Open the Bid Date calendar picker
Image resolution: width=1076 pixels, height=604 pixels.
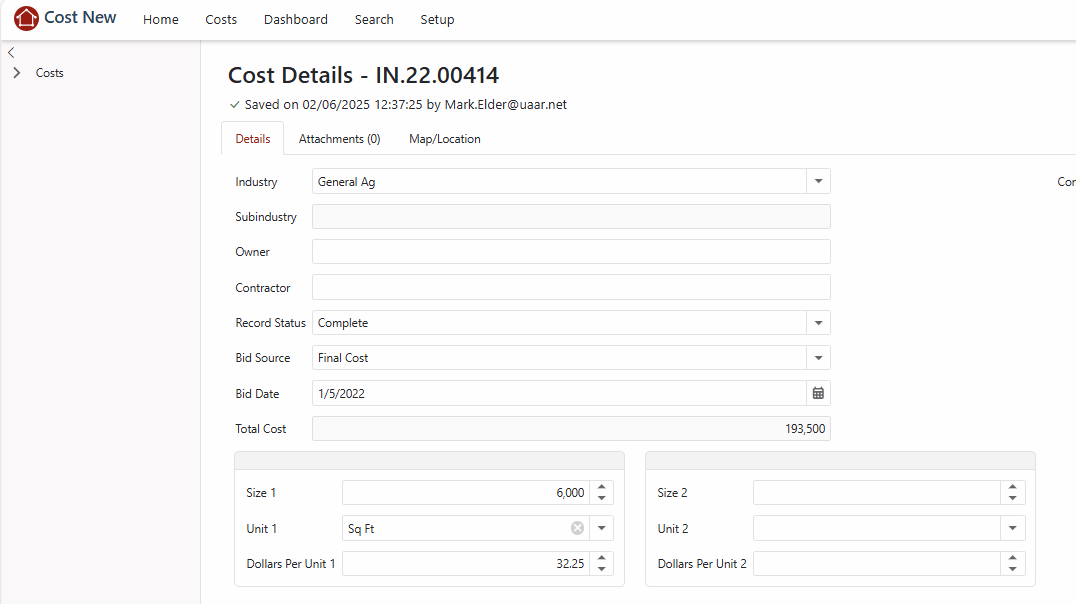(818, 393)
